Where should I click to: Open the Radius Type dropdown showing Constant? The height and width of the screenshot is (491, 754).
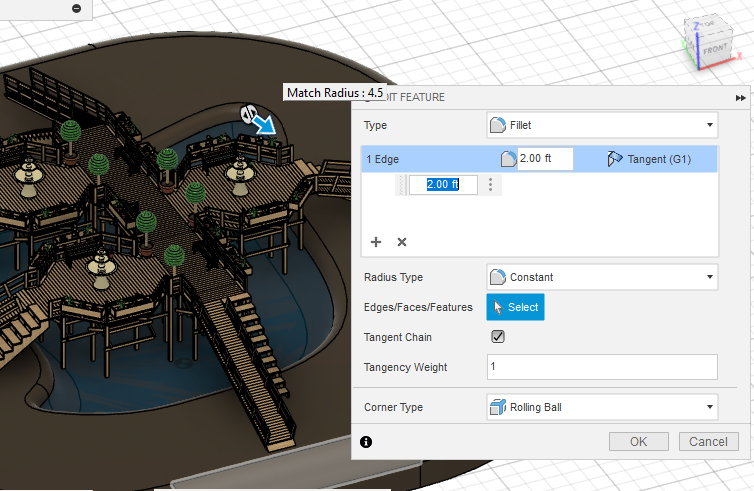point(602,277)
